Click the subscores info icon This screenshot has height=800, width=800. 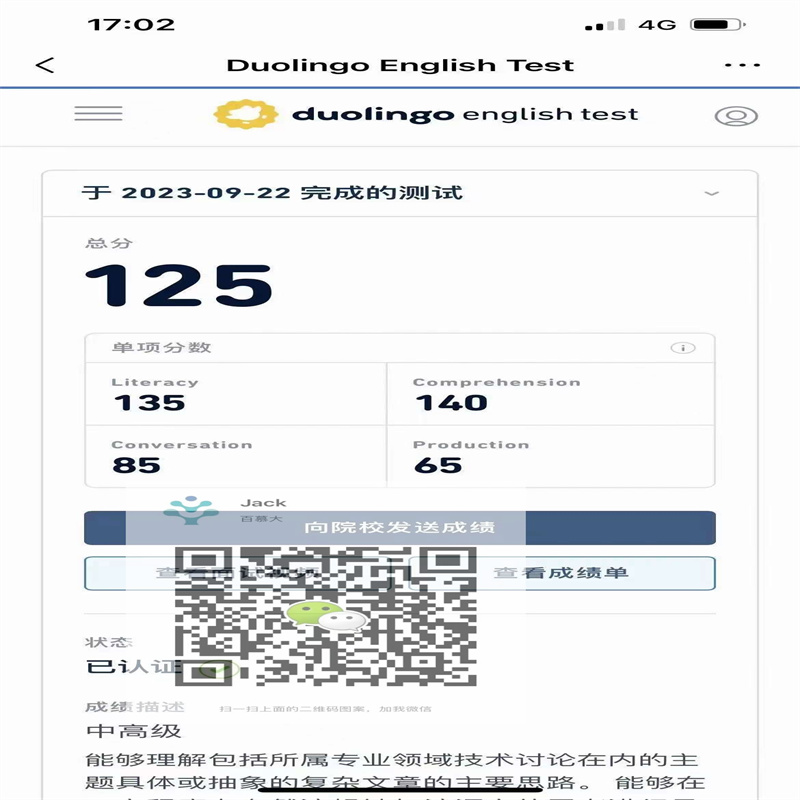[x=683, y=348]
